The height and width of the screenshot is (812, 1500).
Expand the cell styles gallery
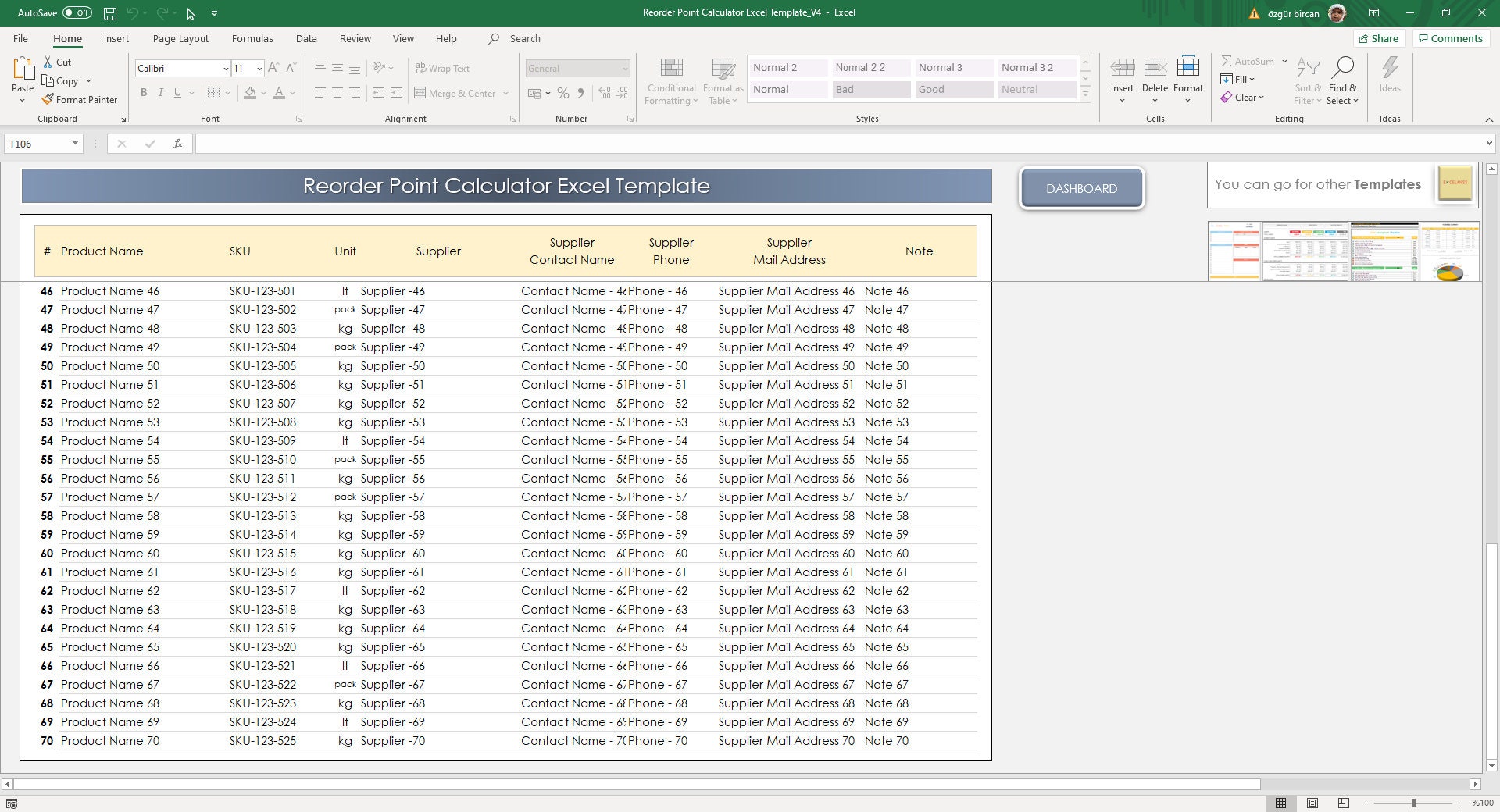point(1085,94)
